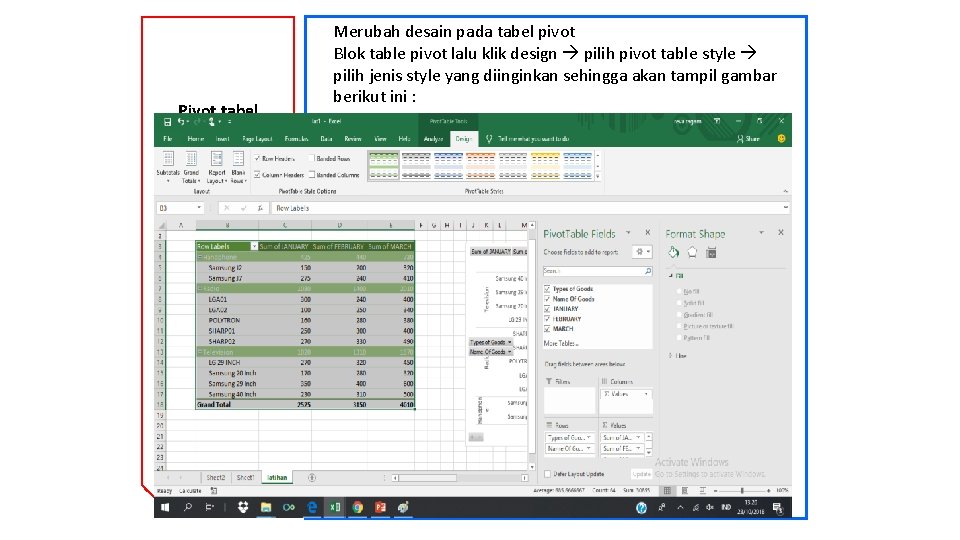
Task: Click the Insert Function fx icon
Action: point(260,208)
